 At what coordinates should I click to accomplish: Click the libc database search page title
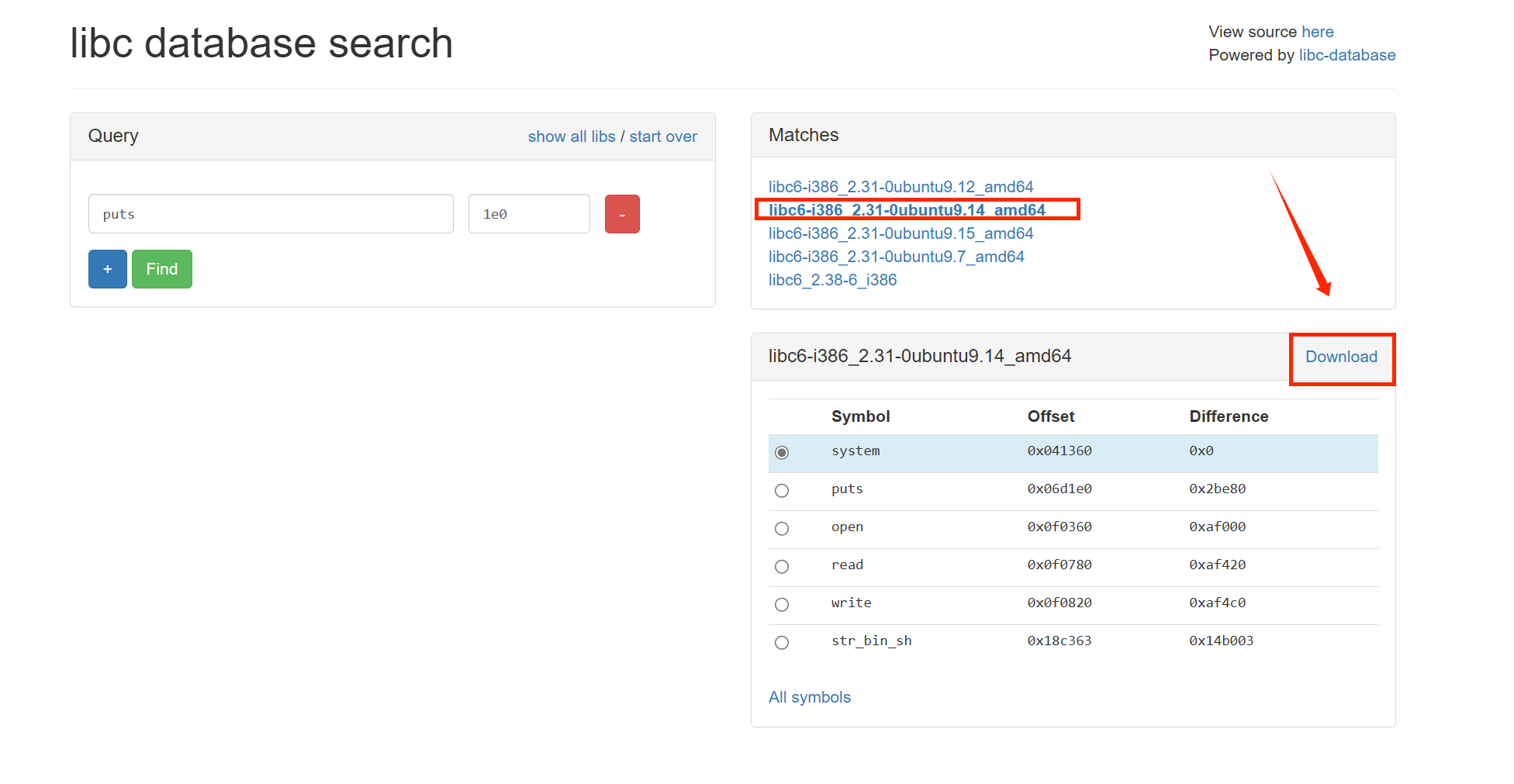pos(261,43)
